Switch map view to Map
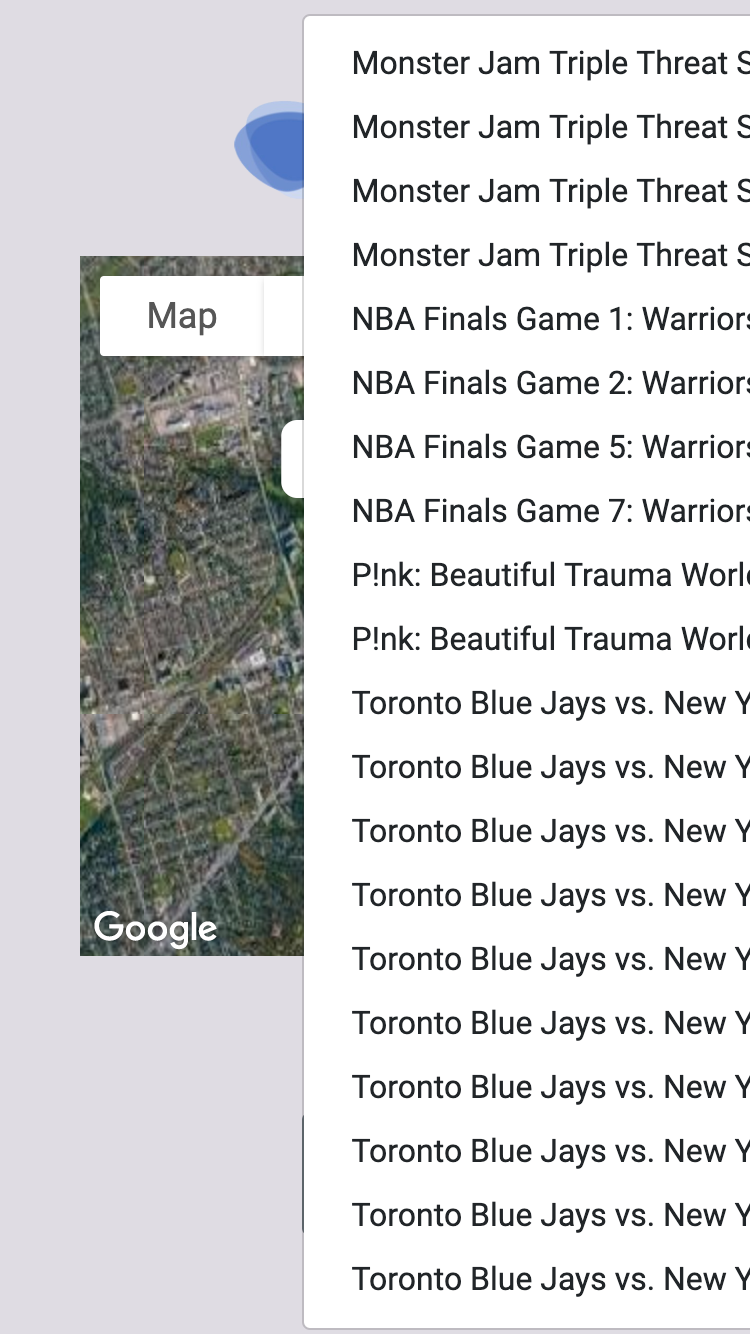750x1334 pixels. [182, 316]
